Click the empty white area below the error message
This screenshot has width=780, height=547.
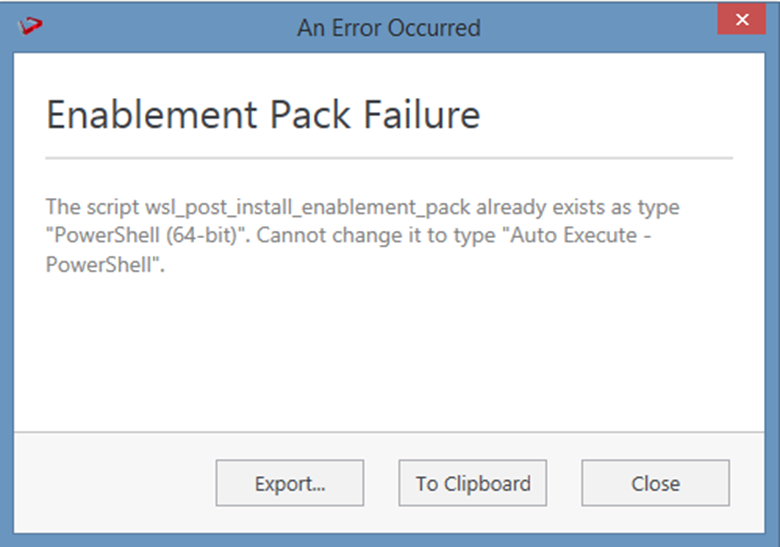pos(389,350)
